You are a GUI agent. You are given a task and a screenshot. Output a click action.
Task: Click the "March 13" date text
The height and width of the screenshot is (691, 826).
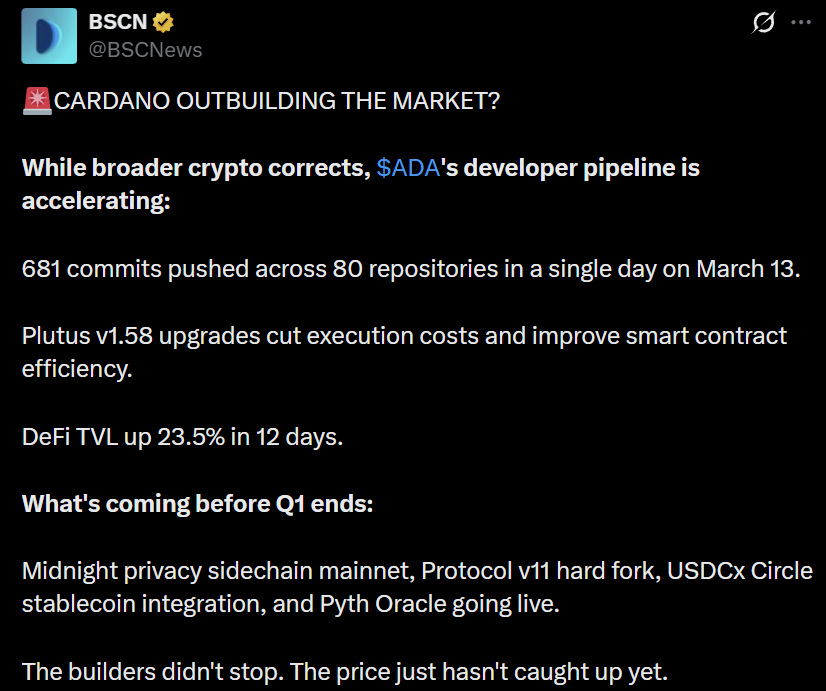[746, 269]
